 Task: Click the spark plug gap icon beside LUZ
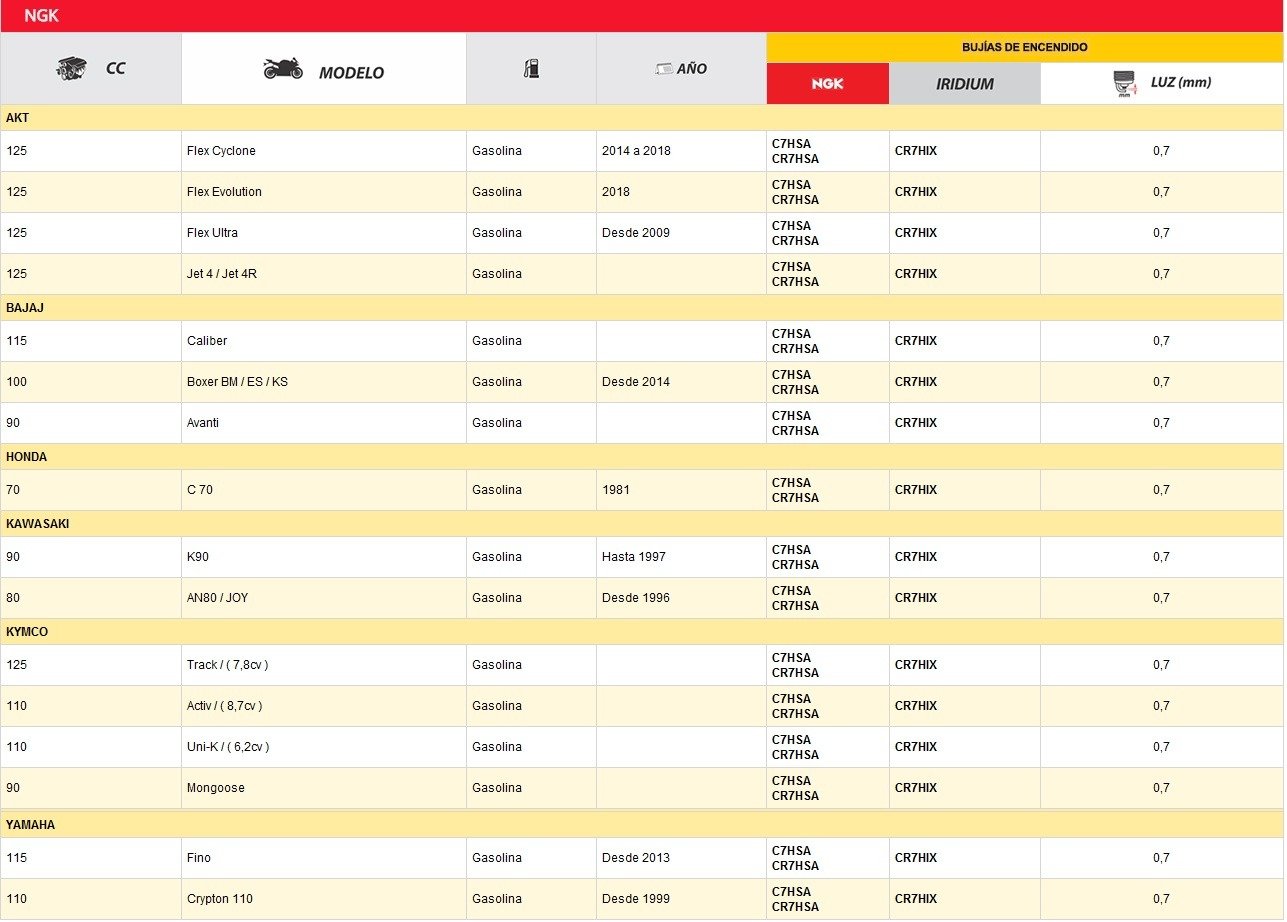(1124, 83)
